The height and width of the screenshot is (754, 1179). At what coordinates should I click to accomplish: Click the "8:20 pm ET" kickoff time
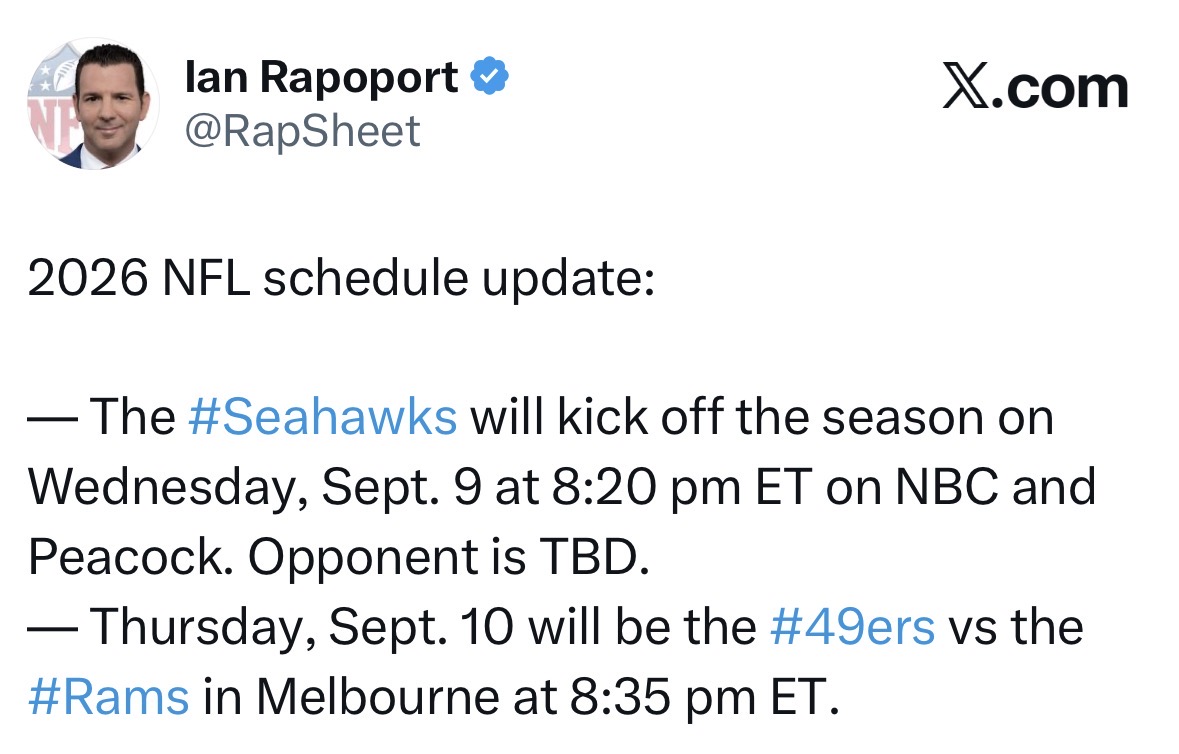click(x=680, y=488)
